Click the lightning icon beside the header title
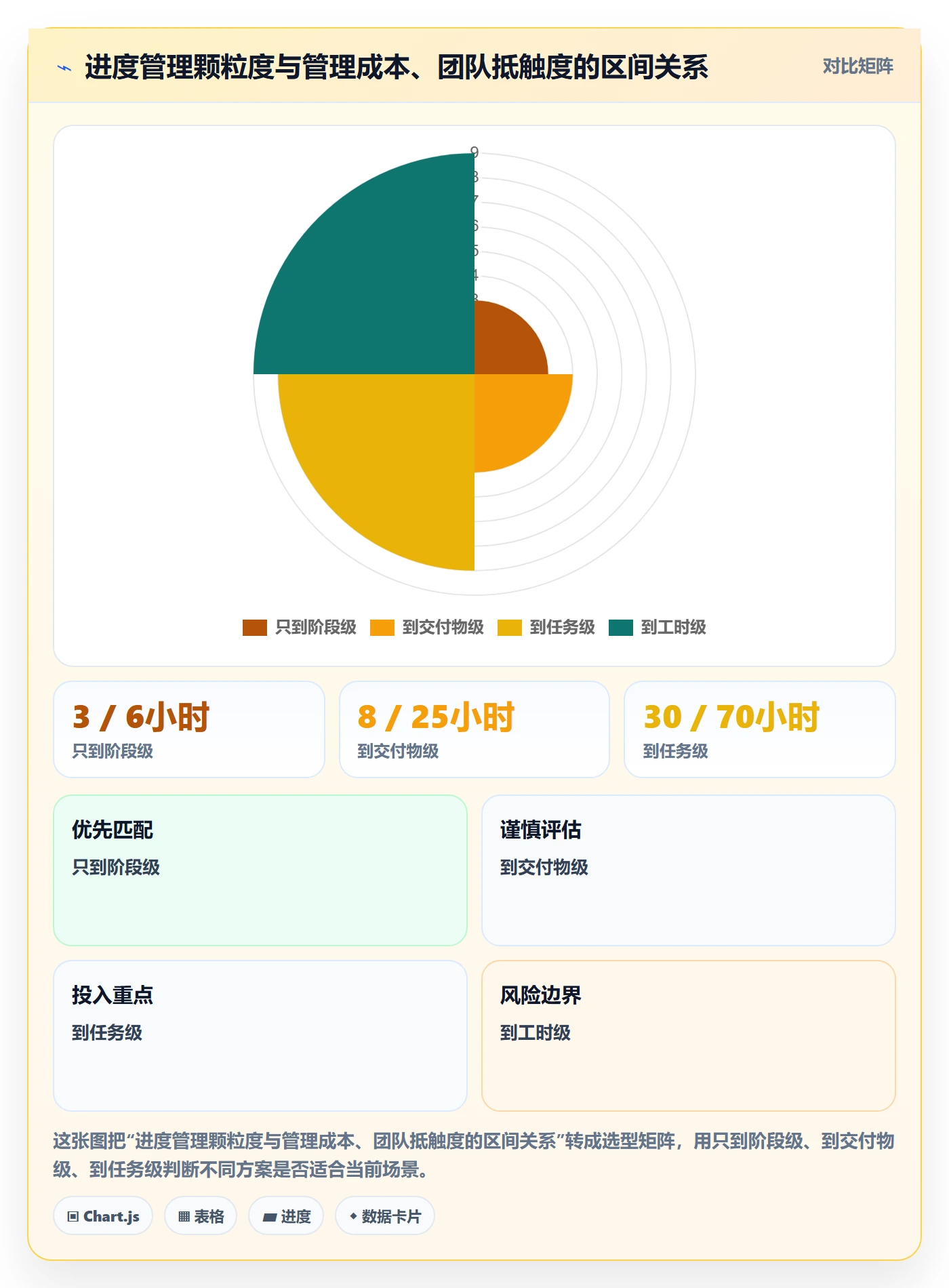 click(x=64, y=68)
